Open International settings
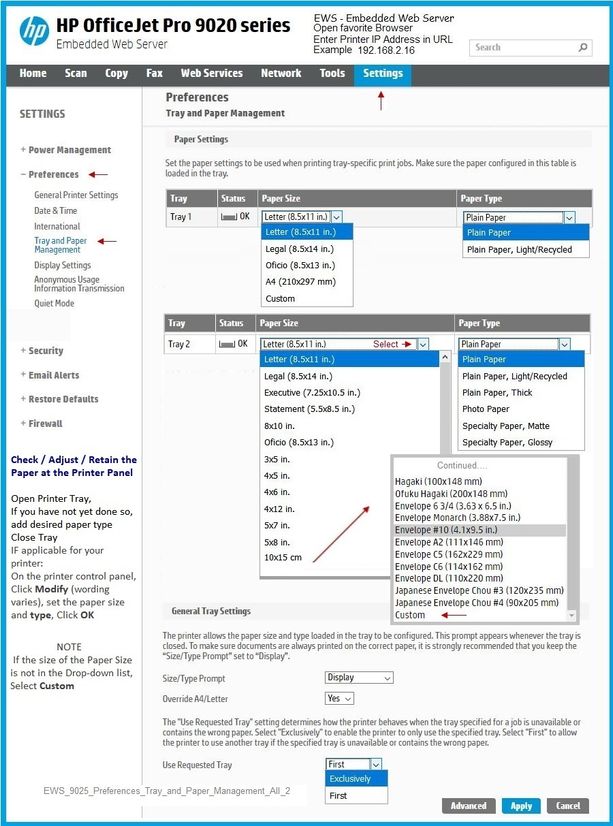This screenshot has height=826, width=613. (x=57, y=227)
